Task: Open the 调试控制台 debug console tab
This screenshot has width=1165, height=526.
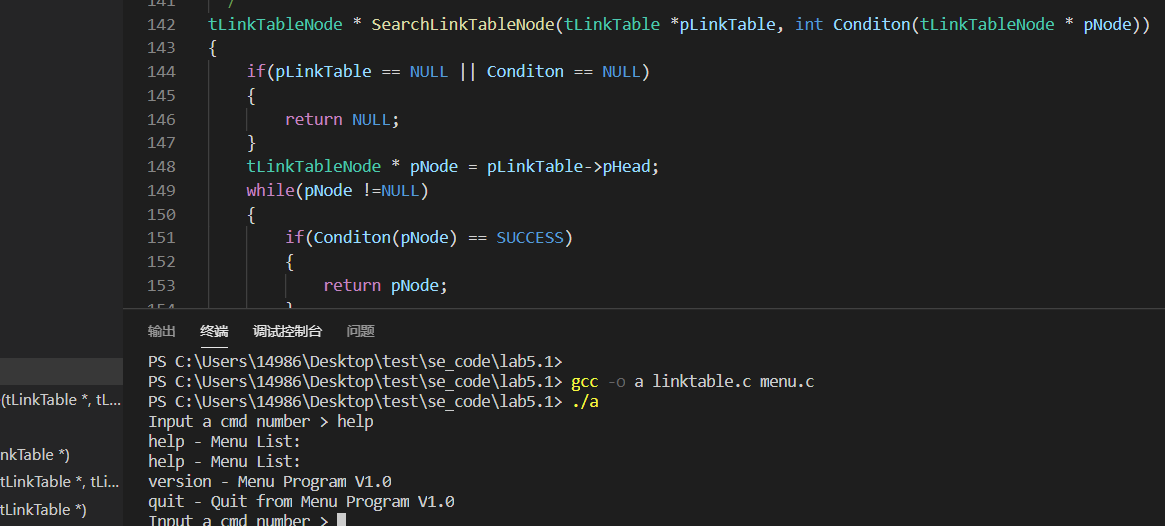Action: pyautogui.click(x=287, y=331)
